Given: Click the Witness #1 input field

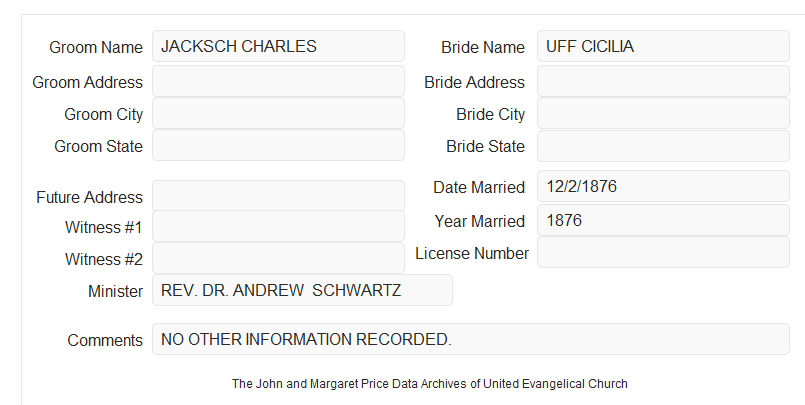Looking at the screenshot, I should 278,226.
